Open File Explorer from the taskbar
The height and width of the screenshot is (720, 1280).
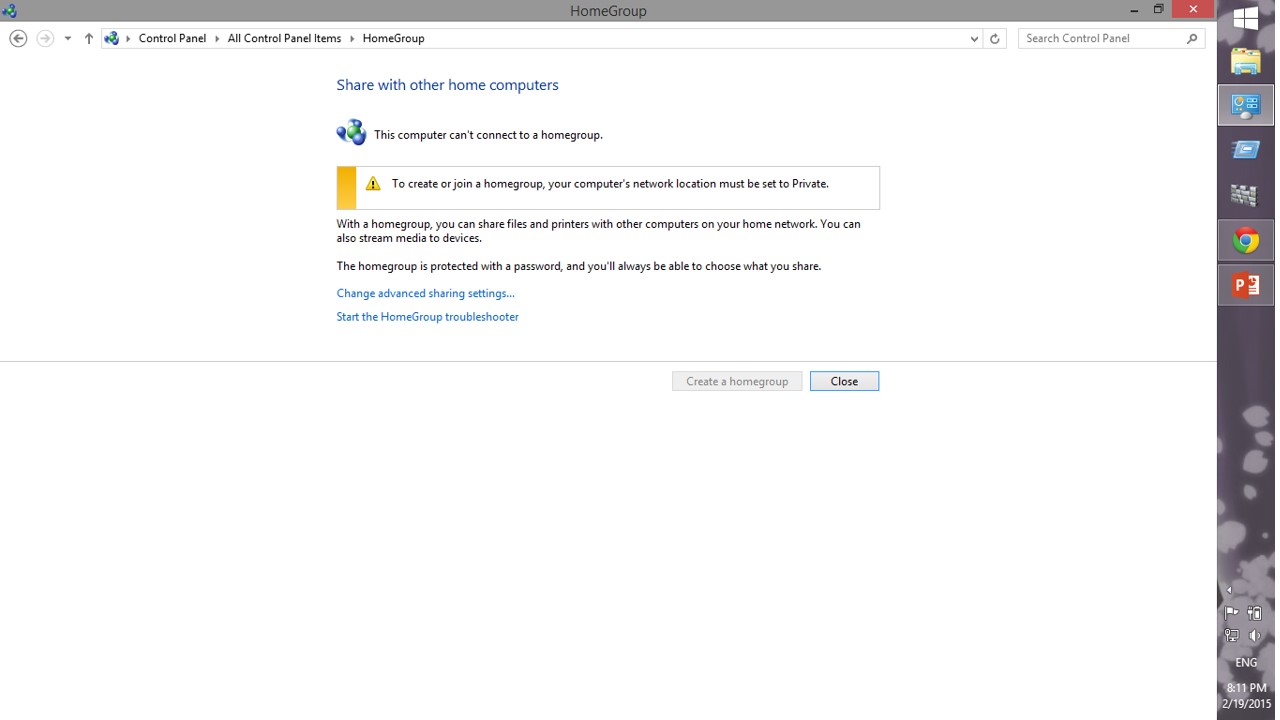tap(1245, 61)
